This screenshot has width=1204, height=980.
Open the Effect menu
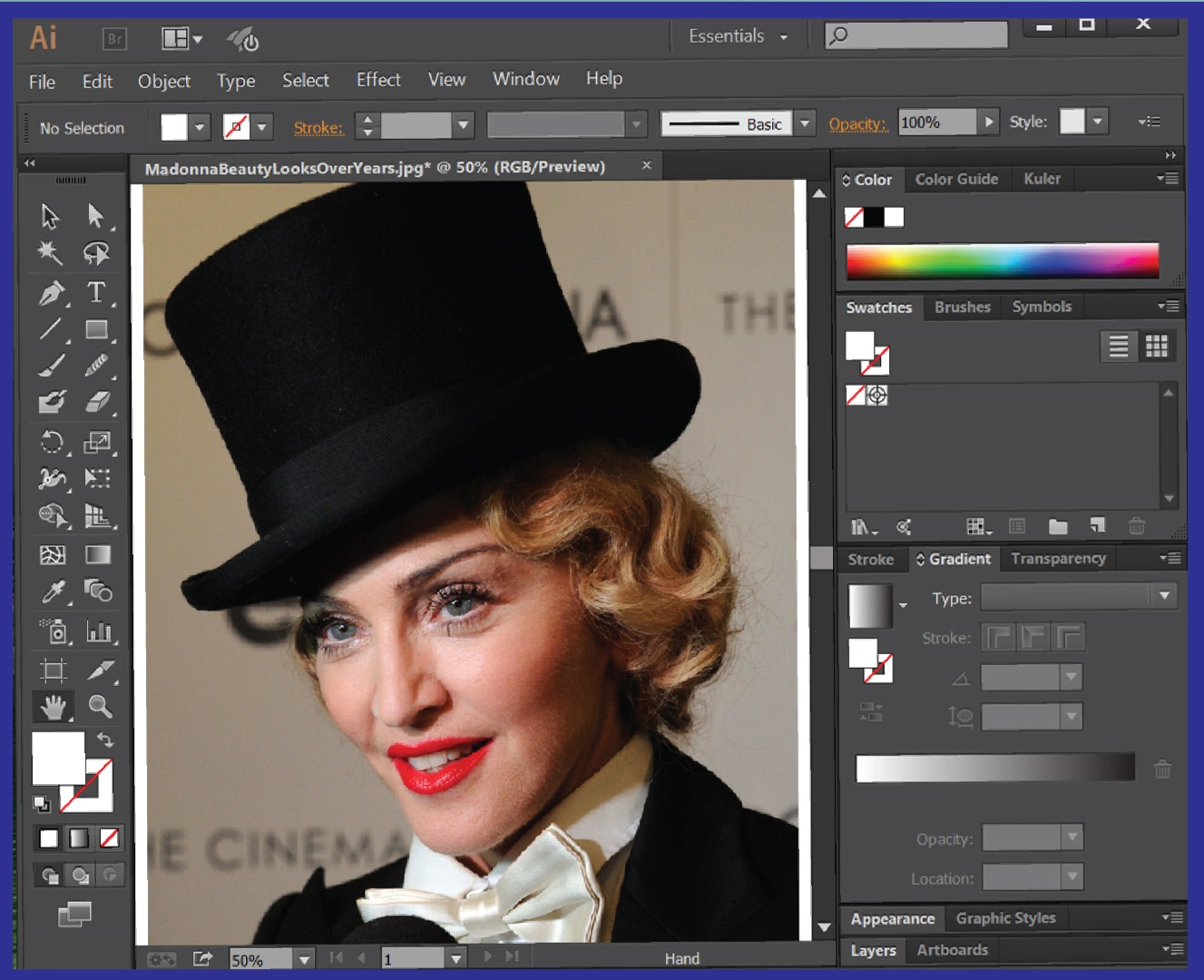[x=378, y=80]
